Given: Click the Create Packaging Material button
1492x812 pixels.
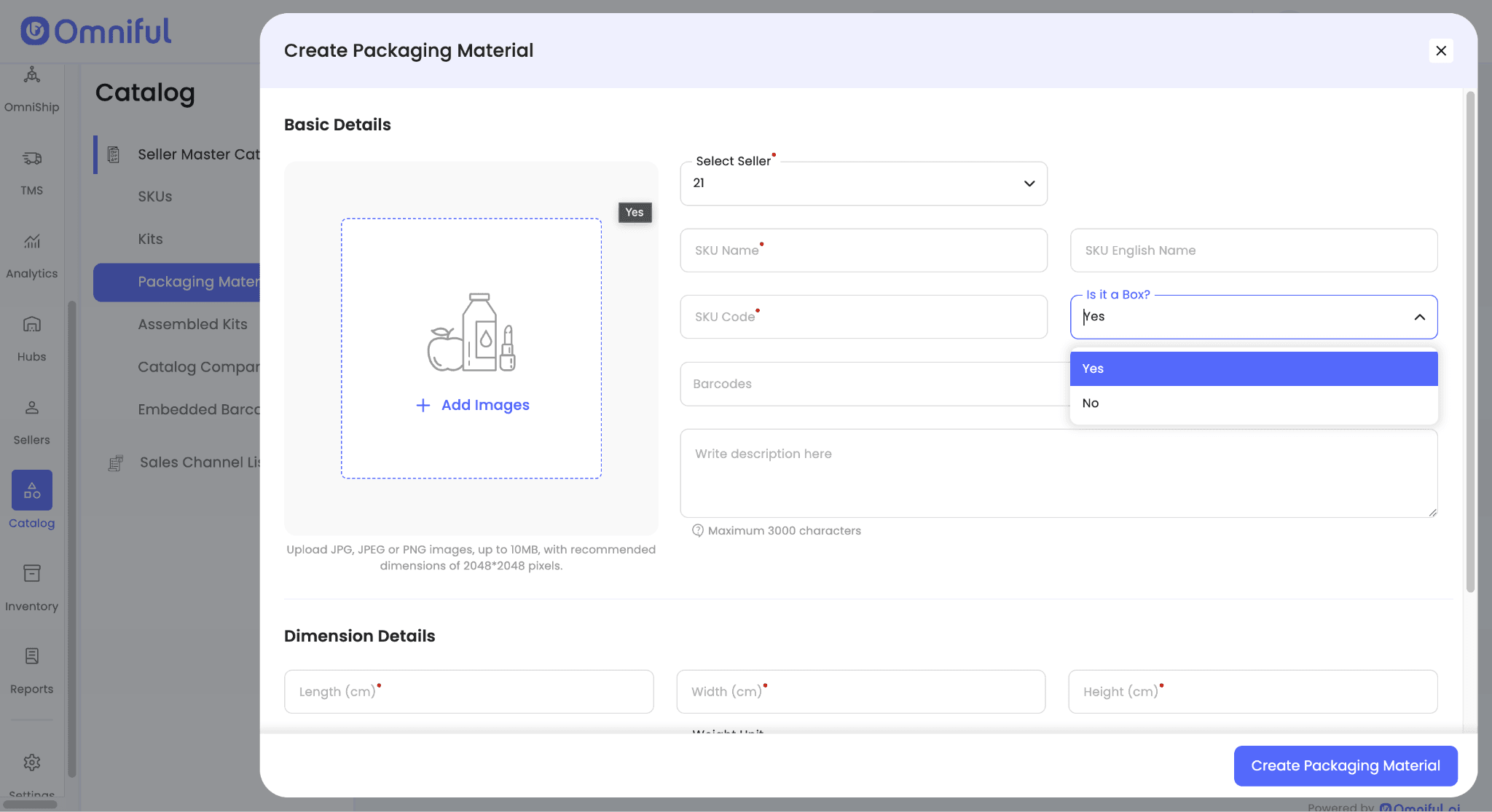Looking at the screenshot, I should (x=1345, y=765).
